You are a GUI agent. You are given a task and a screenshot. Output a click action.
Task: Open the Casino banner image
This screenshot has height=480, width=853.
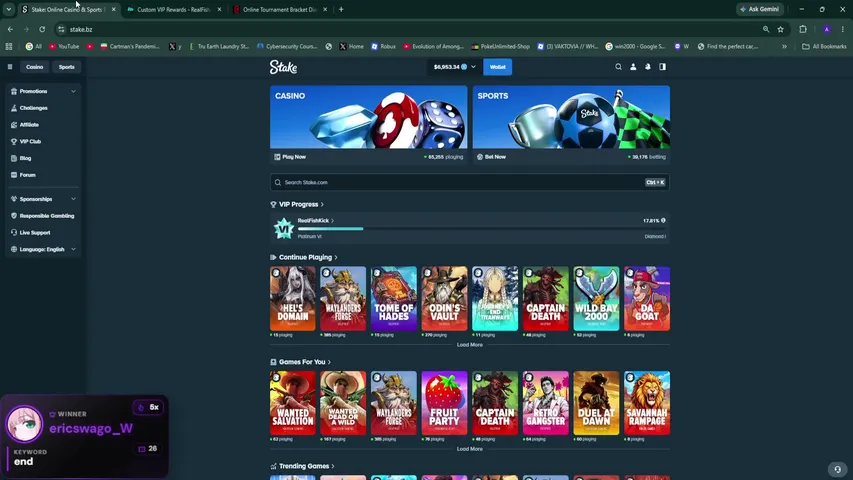click(x=368, y=117)
